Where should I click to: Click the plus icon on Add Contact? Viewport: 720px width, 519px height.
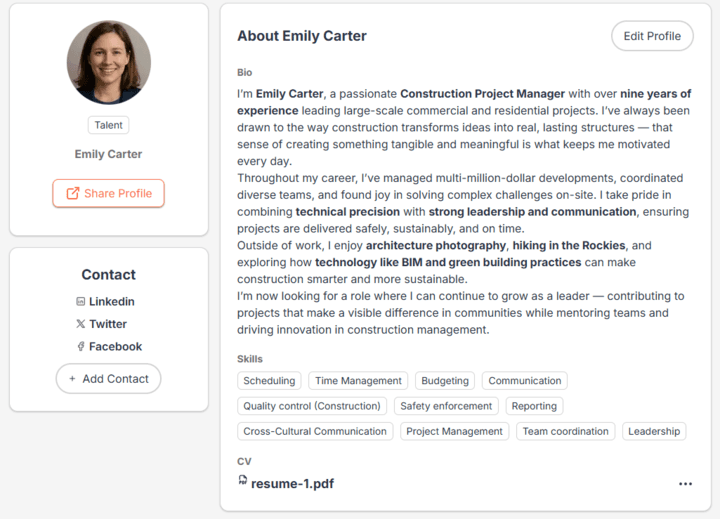coord(72,379)
